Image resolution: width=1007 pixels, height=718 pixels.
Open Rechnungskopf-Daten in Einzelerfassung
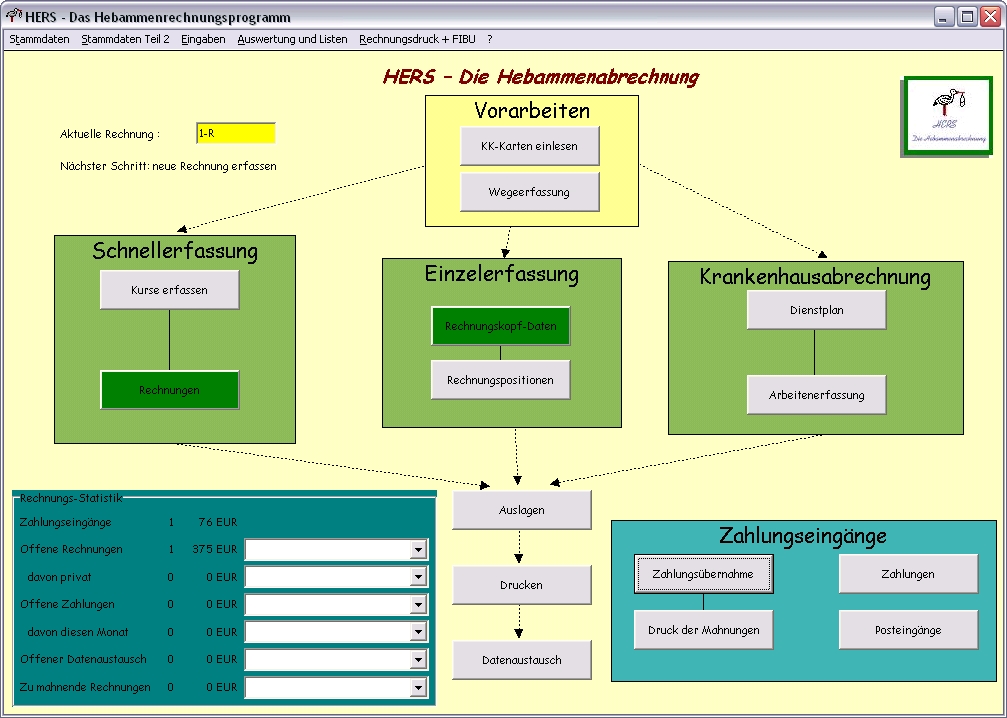(x=500, y=326)
